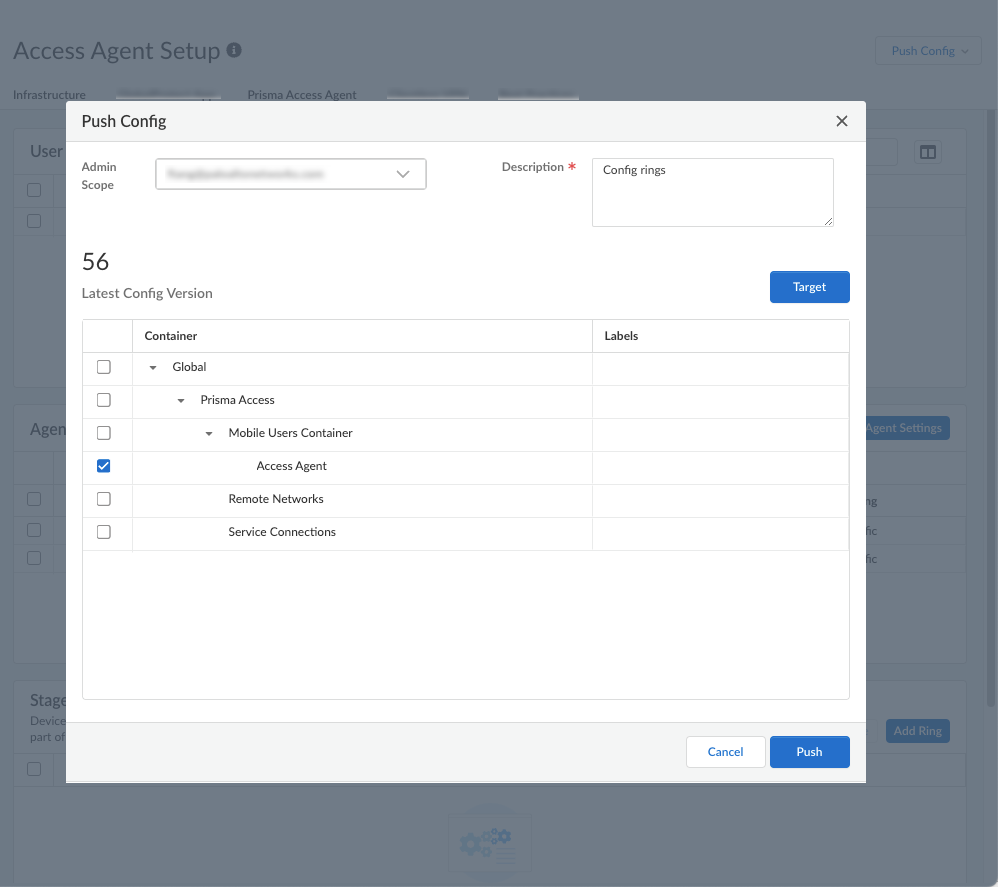
Task: Push the configuration
Action: (809, 752)
